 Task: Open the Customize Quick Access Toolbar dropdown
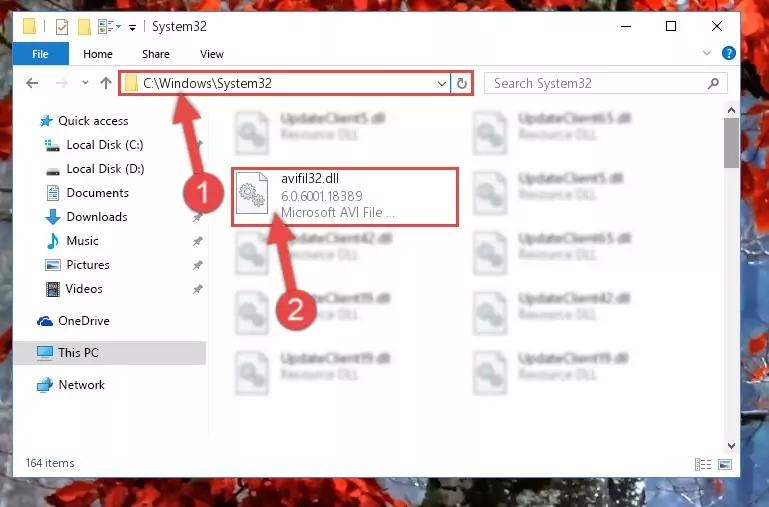pyautogui.click(x=132, y=27)
